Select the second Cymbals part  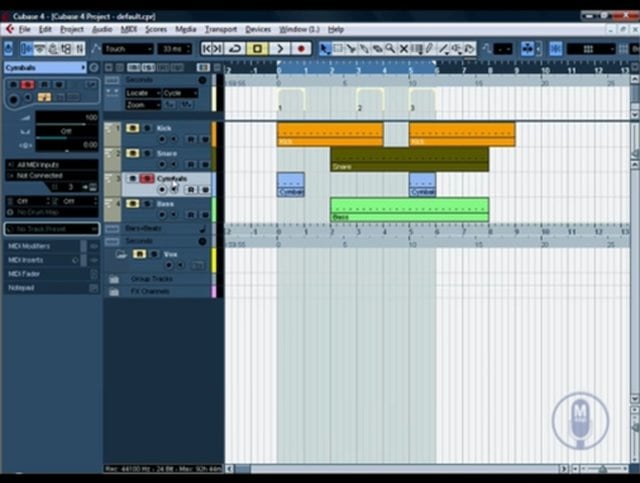[x=422, y=185]
